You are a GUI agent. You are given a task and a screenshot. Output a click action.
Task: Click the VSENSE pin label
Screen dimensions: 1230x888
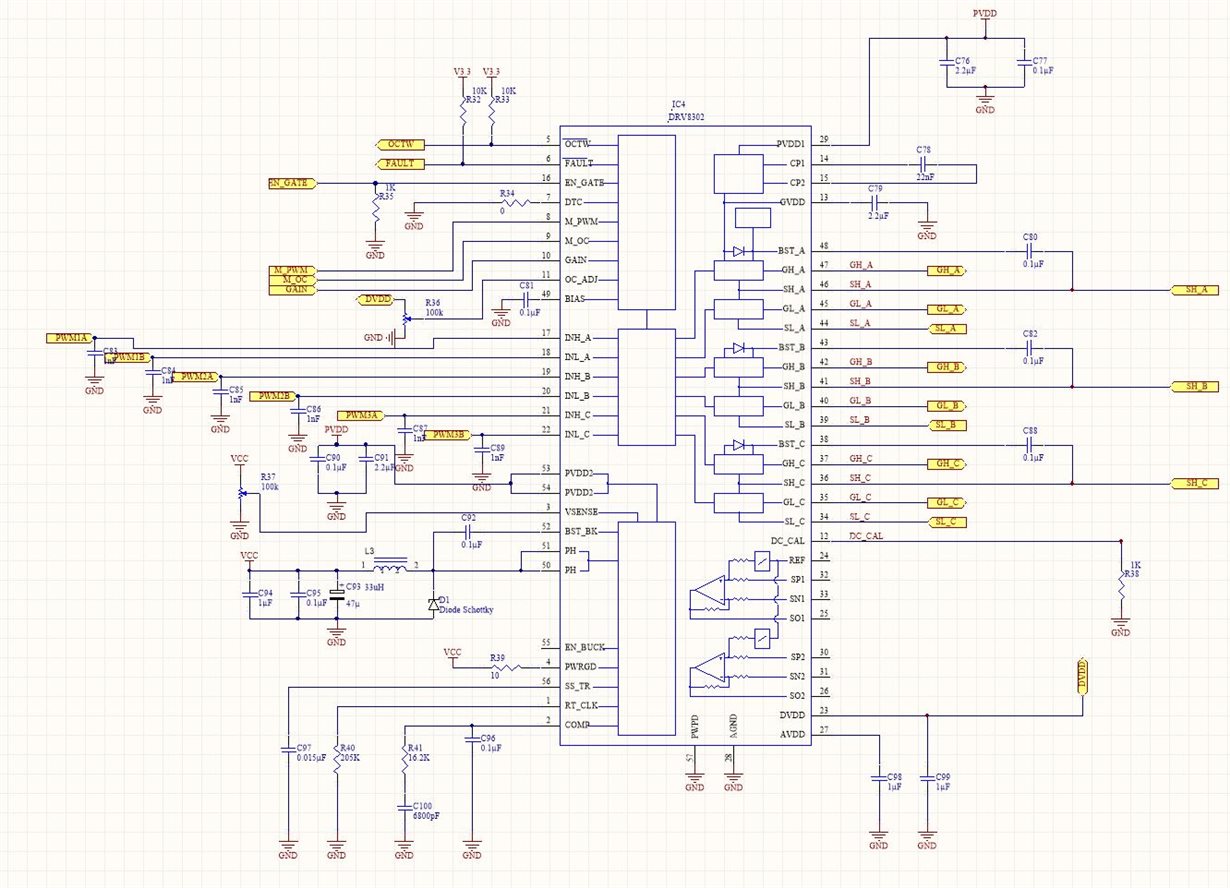tap(584, 512)
